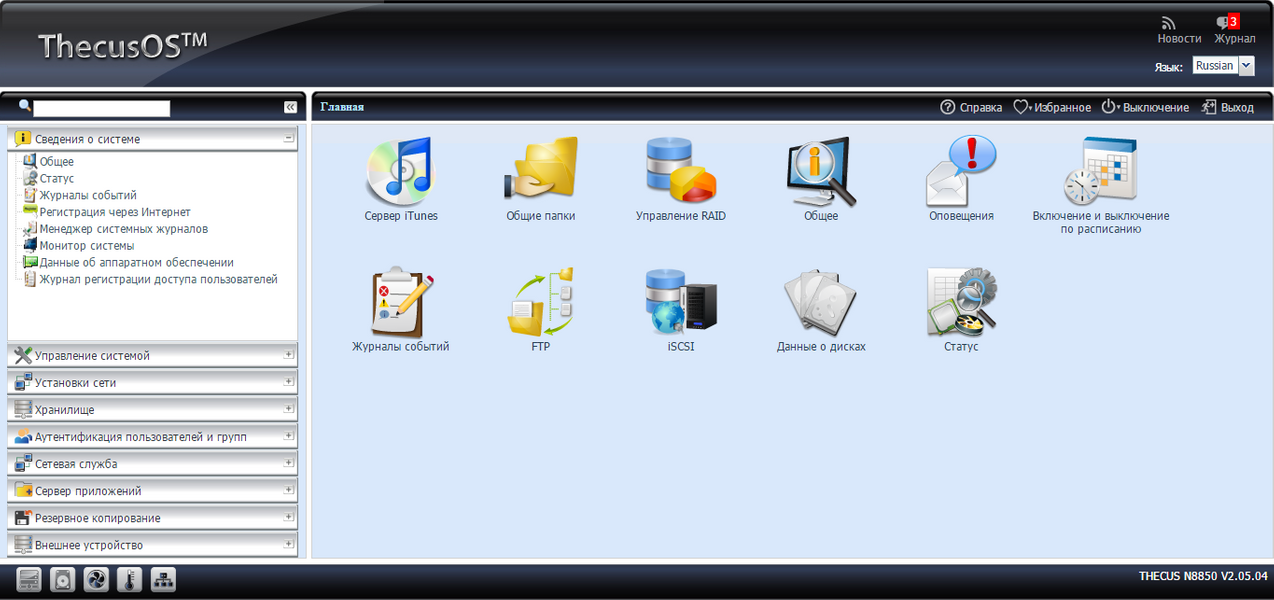Select Монитор системы tree item
The image size is (1274, 600).
point(86,246)
